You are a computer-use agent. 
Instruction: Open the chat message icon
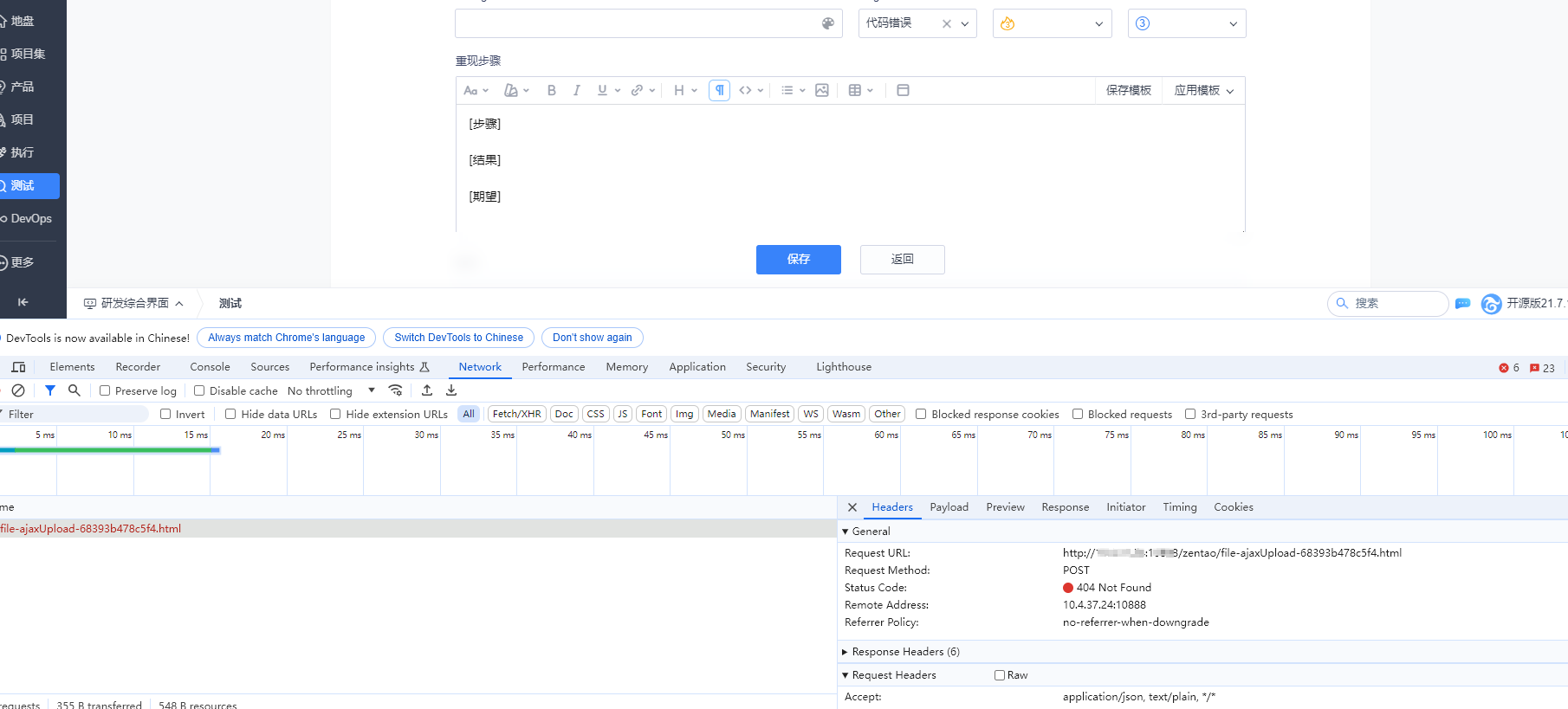(1462, 303)
